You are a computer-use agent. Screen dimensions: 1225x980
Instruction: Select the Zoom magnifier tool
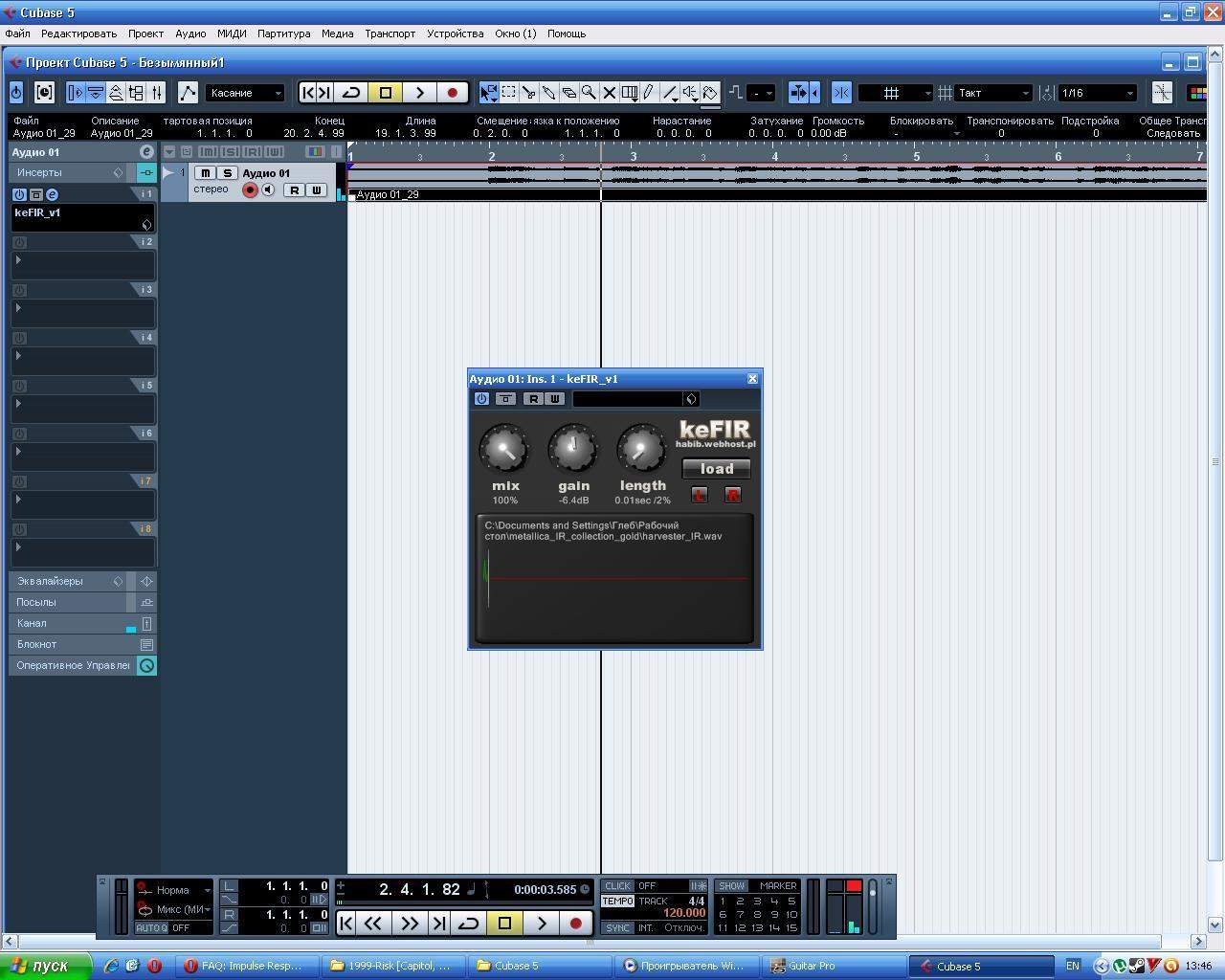590,93
